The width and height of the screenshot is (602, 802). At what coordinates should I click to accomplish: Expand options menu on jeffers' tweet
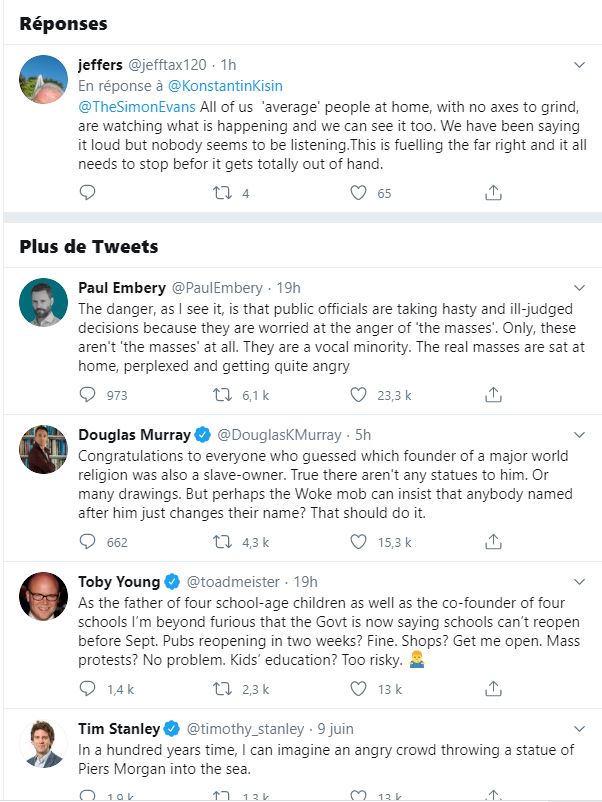[x=579, y=65]
